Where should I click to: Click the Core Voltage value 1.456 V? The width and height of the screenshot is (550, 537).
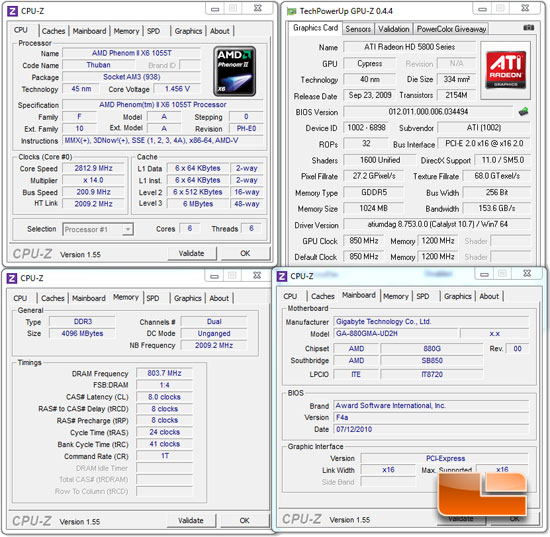click(x=177, y=89)
